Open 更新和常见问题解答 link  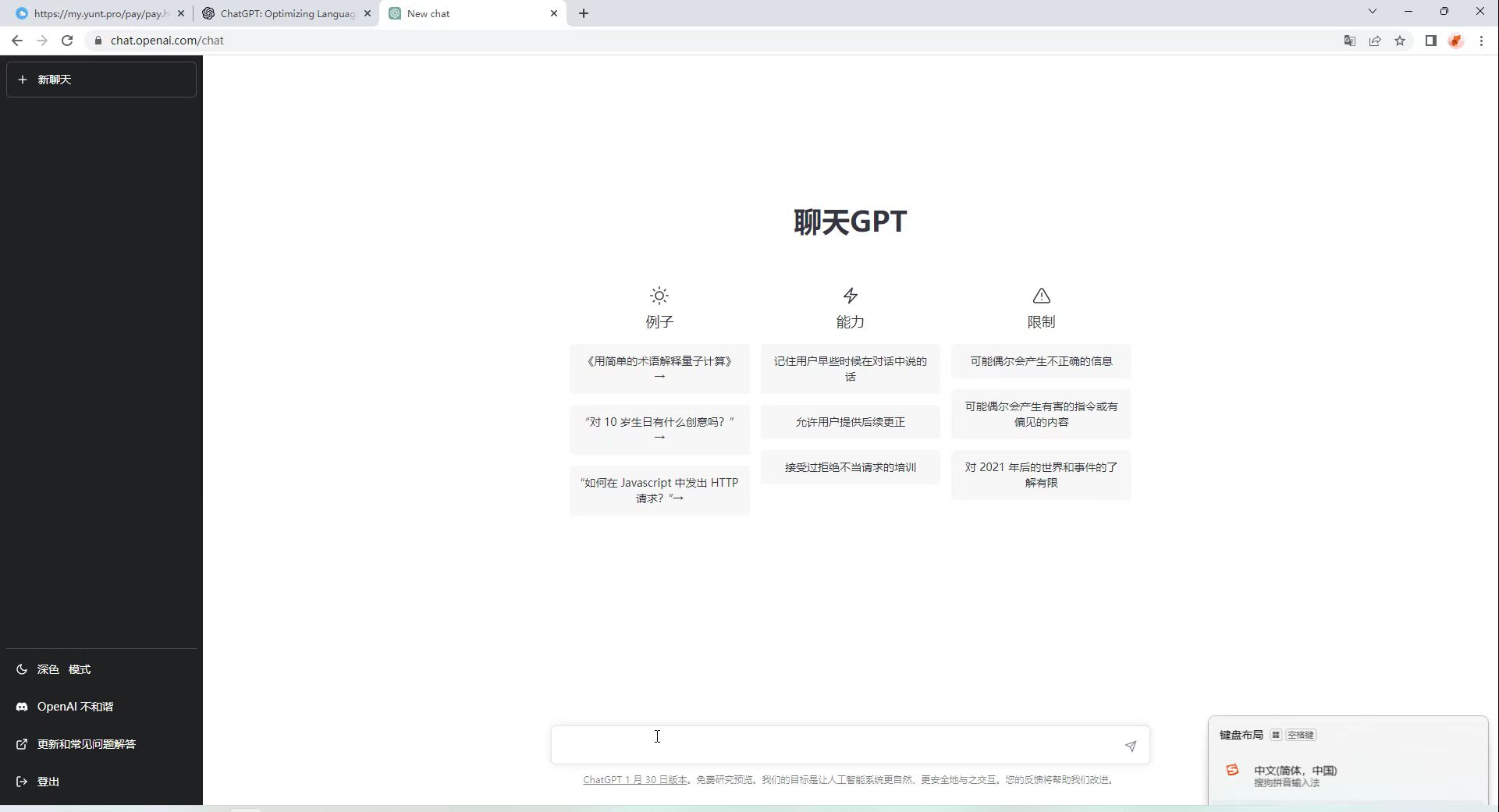pyautogui.click(x=101, y=744)
